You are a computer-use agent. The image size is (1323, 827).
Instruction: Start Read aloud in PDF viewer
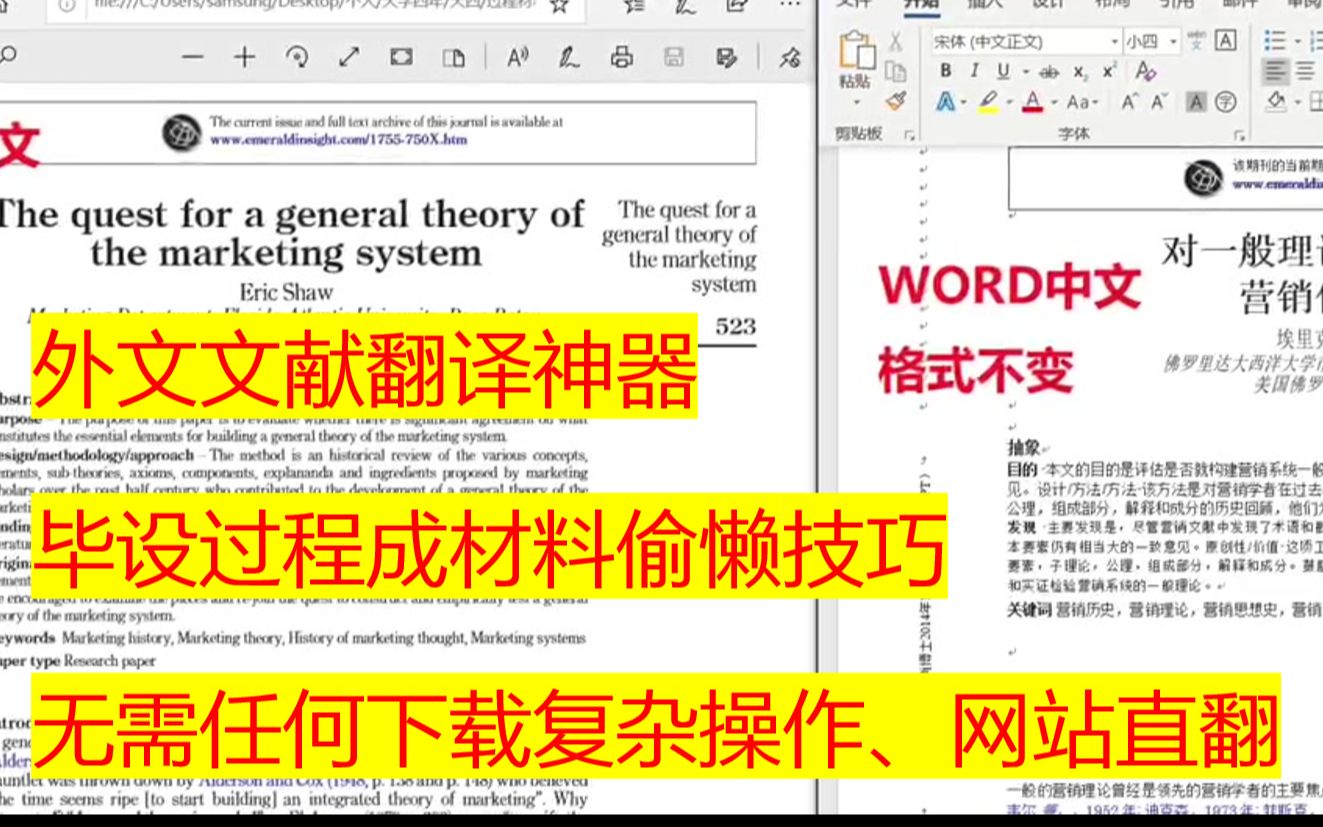(x=517, y=57)
